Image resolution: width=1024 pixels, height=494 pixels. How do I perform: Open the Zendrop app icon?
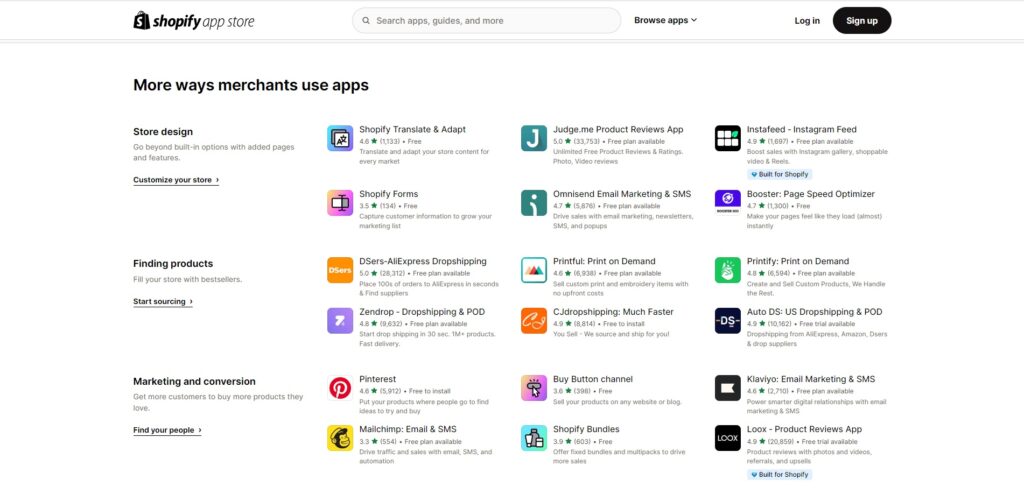[x=340, y=321]
